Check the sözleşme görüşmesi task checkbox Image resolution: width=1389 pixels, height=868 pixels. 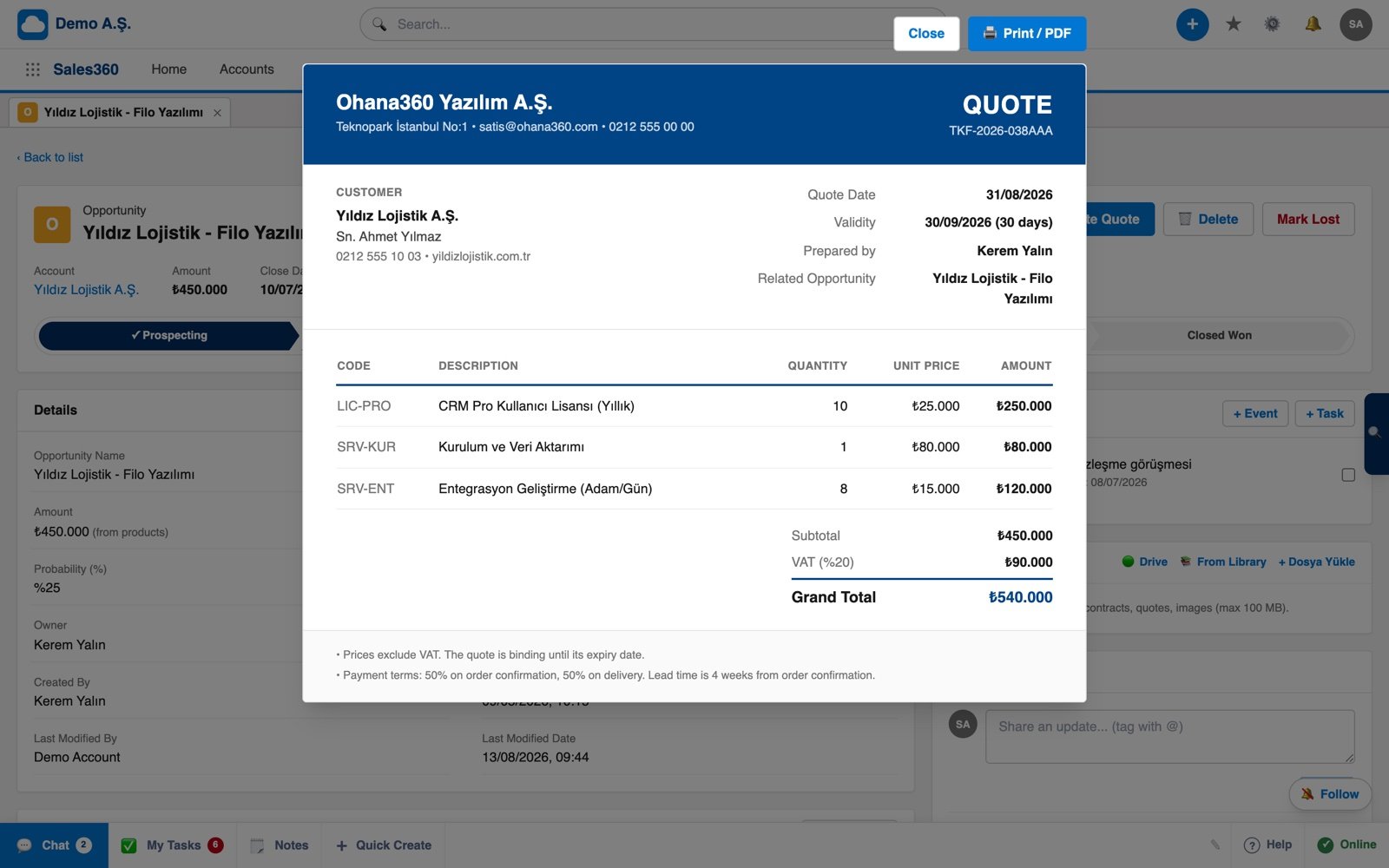pyautogui.click(x=1348, y=475)
